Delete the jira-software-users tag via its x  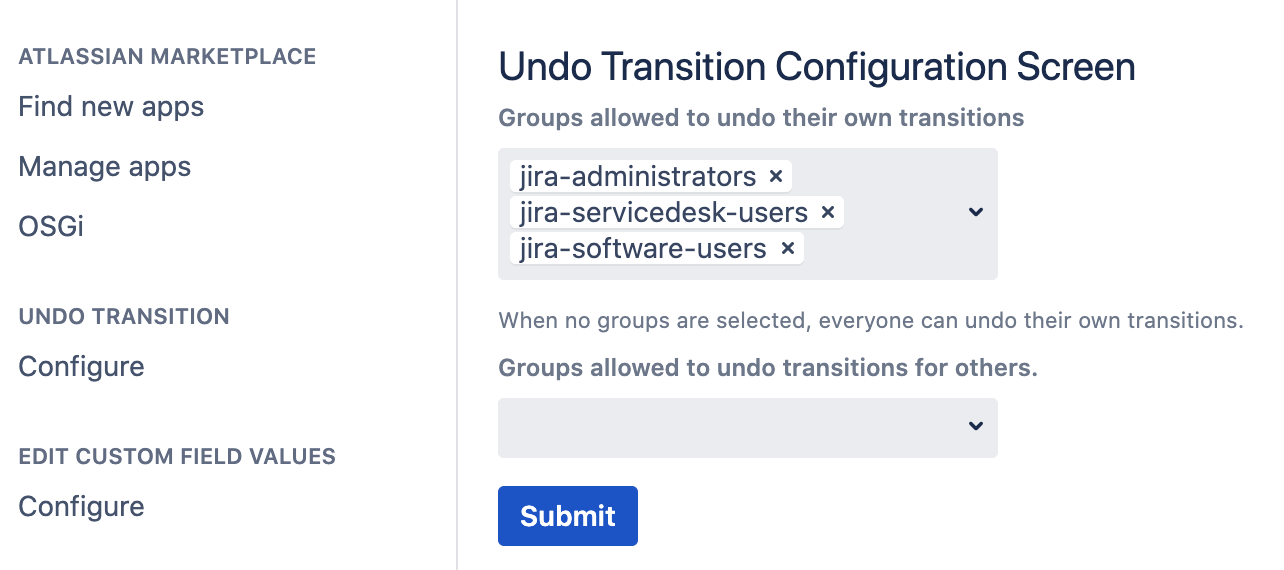pyautogui.click(x=787, y=249)
